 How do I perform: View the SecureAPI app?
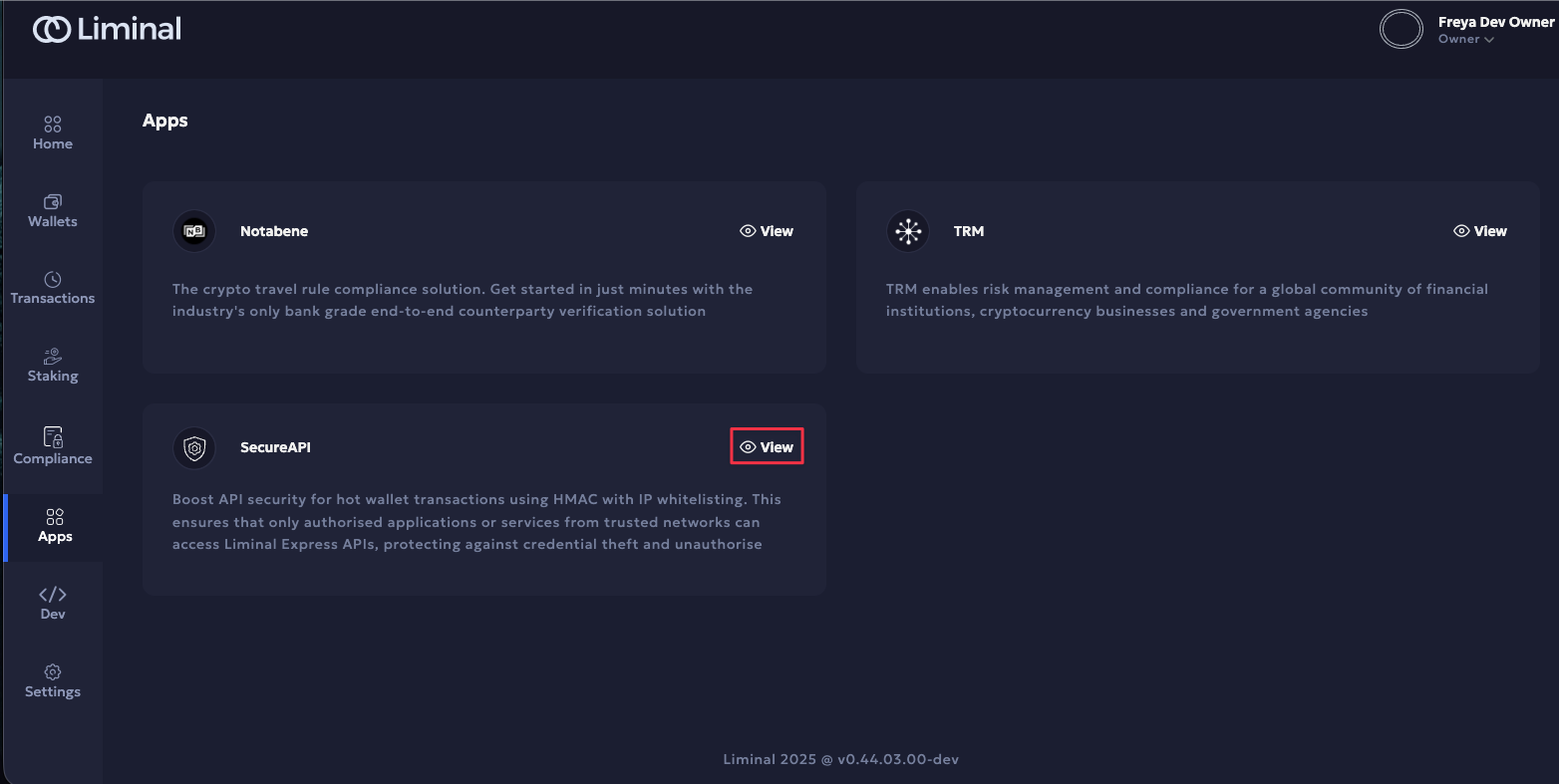tap(767, 447)
